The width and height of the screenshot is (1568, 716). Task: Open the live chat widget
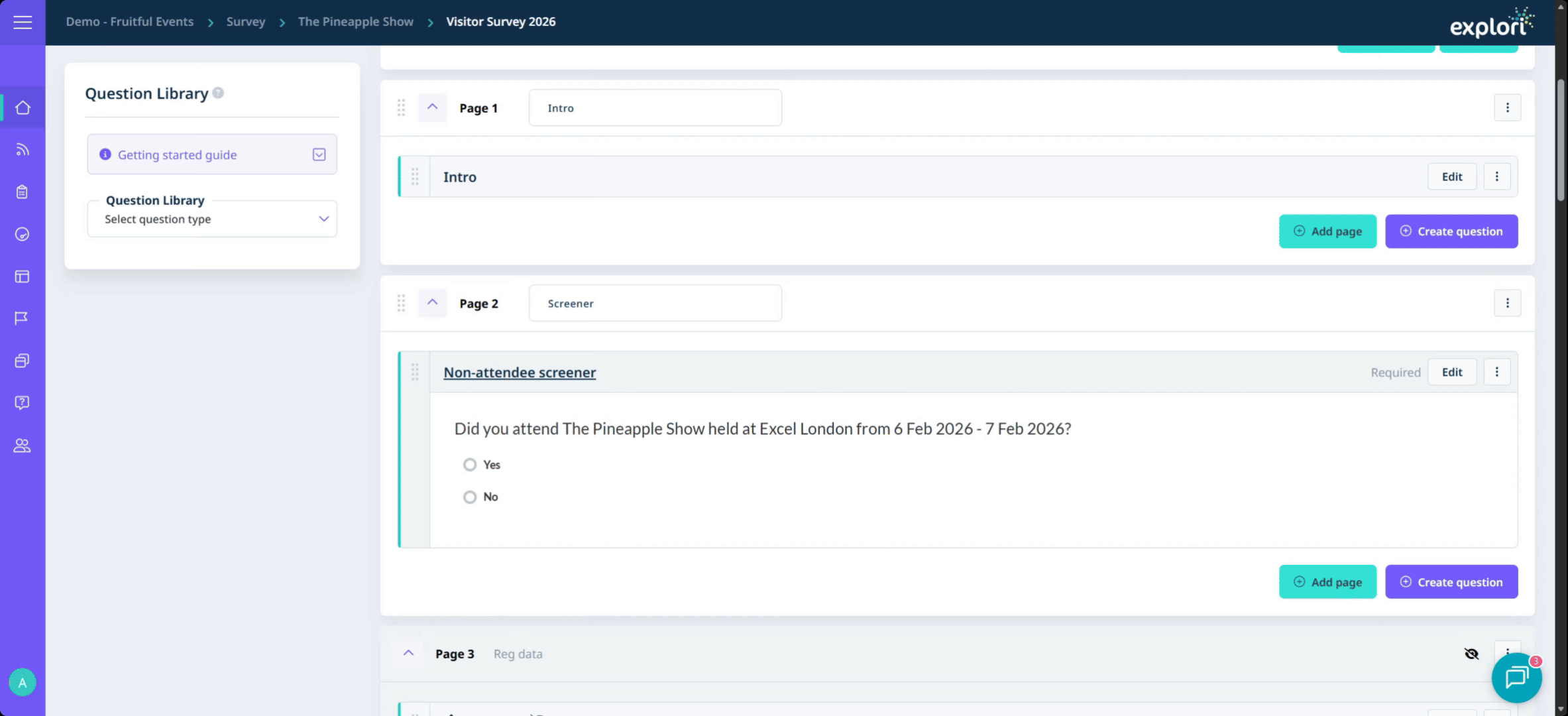[x=1516, y=678]
